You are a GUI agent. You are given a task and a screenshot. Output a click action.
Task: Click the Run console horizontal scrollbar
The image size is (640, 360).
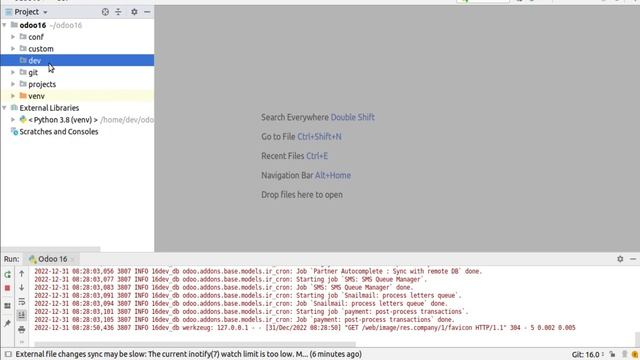coord(195,344)
